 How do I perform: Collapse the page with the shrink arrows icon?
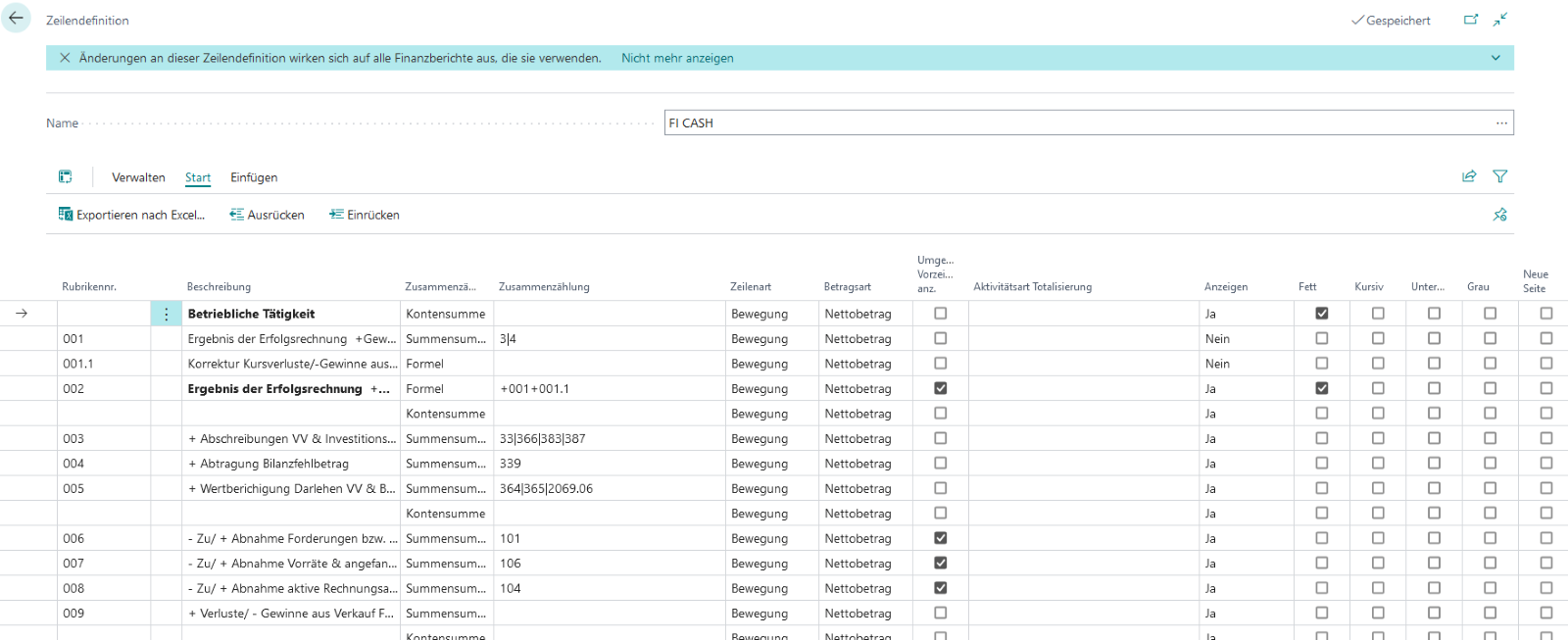[x=1500, y=20]
